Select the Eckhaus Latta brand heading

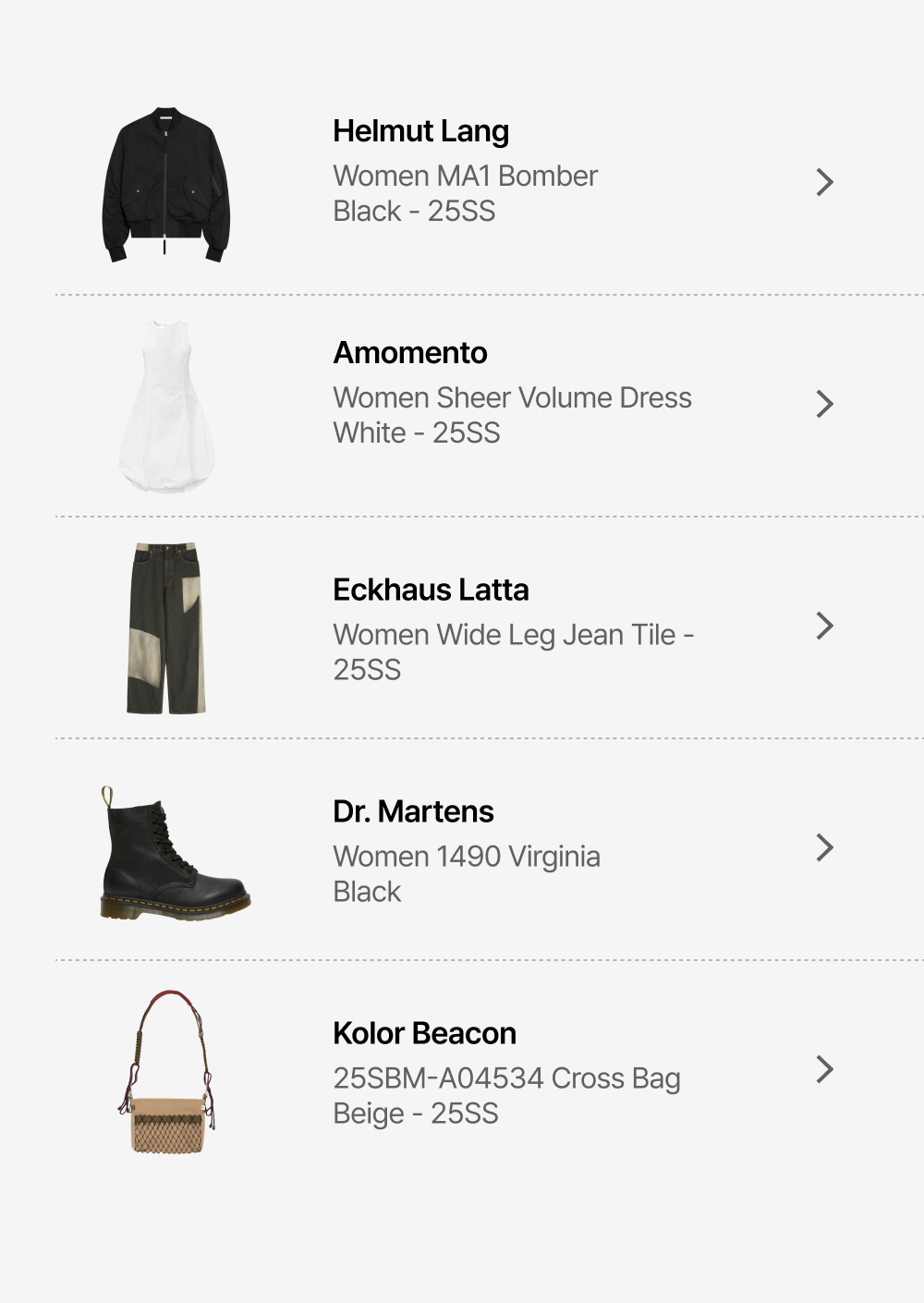[431, 590]
